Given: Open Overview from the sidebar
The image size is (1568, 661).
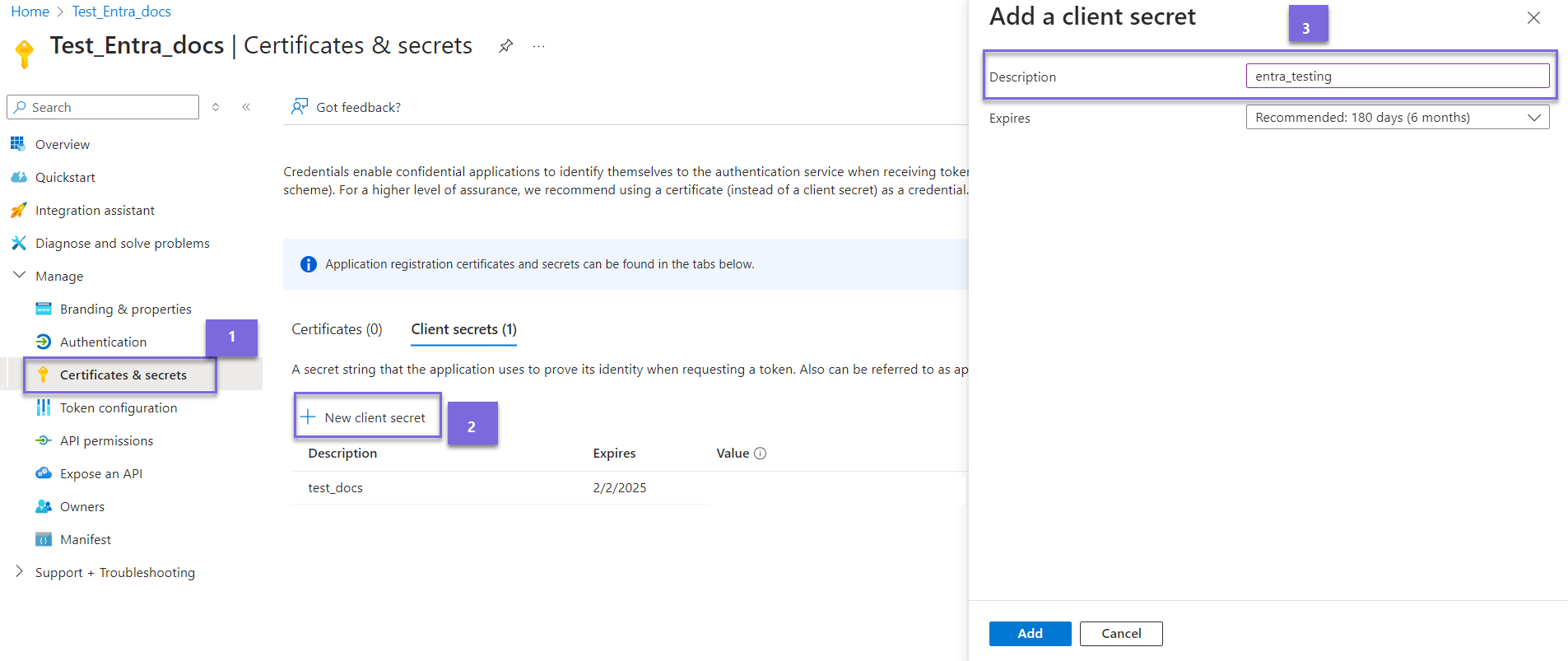Looking at the screenshot, I should click(x=62, y=144).
